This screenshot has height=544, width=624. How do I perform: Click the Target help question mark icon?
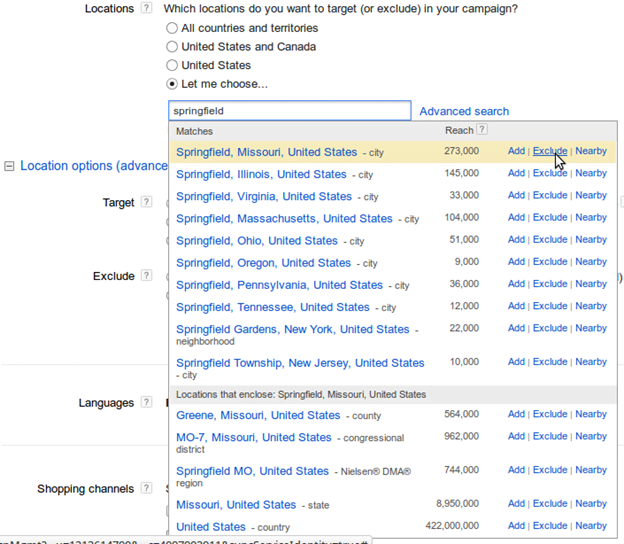(x=146, y=202)
